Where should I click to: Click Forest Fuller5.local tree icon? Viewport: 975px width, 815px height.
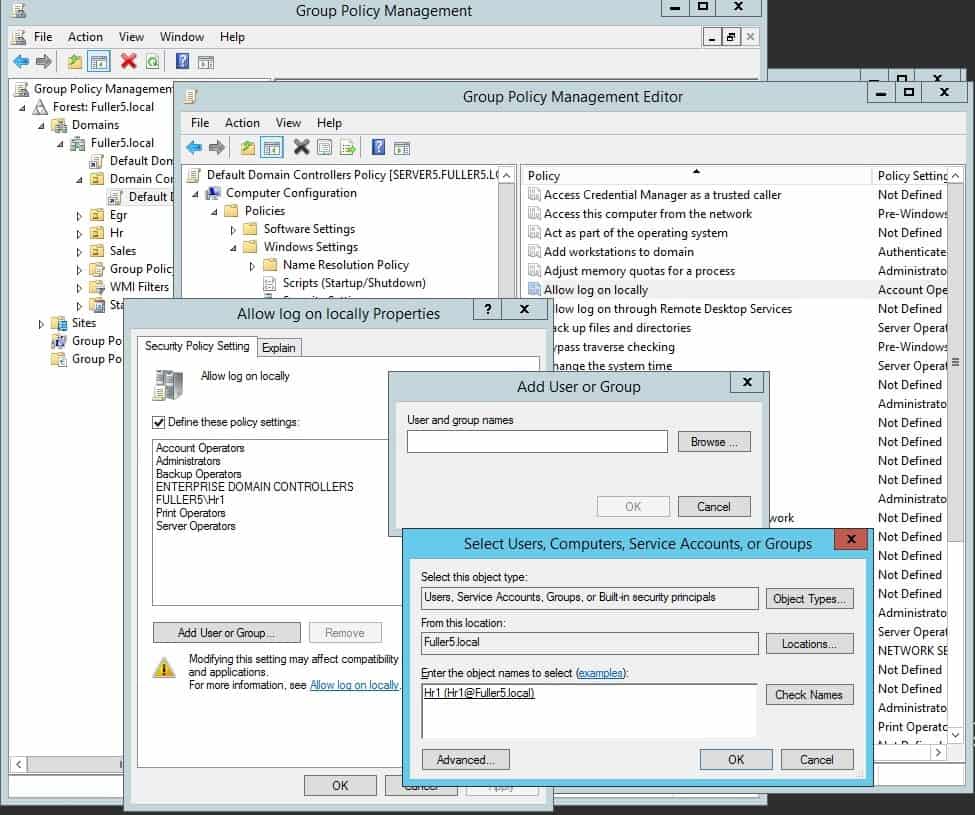(40, 107)
